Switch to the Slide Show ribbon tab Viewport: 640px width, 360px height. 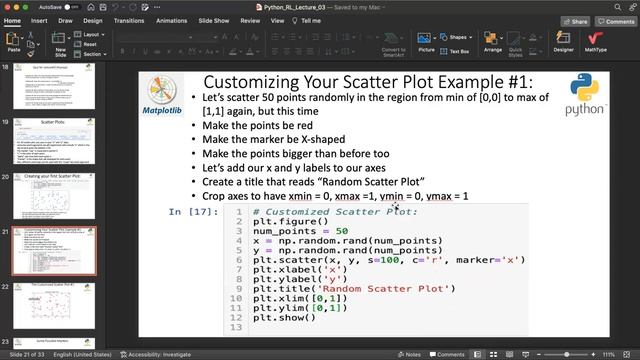click(214, 21)
